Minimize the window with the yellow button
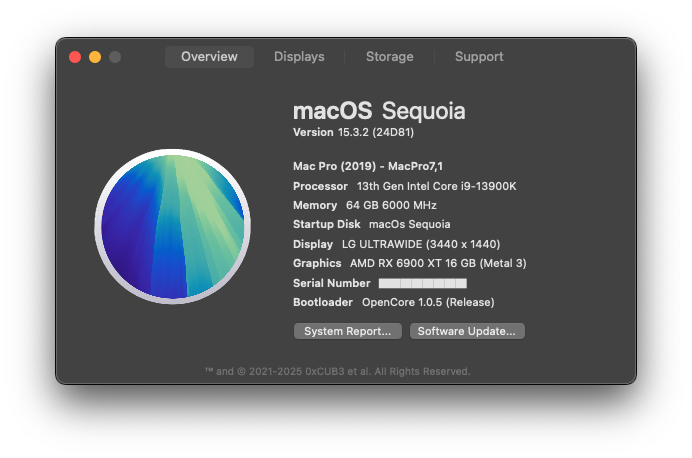This screenshot has width=692, height=458. (95, 57)
